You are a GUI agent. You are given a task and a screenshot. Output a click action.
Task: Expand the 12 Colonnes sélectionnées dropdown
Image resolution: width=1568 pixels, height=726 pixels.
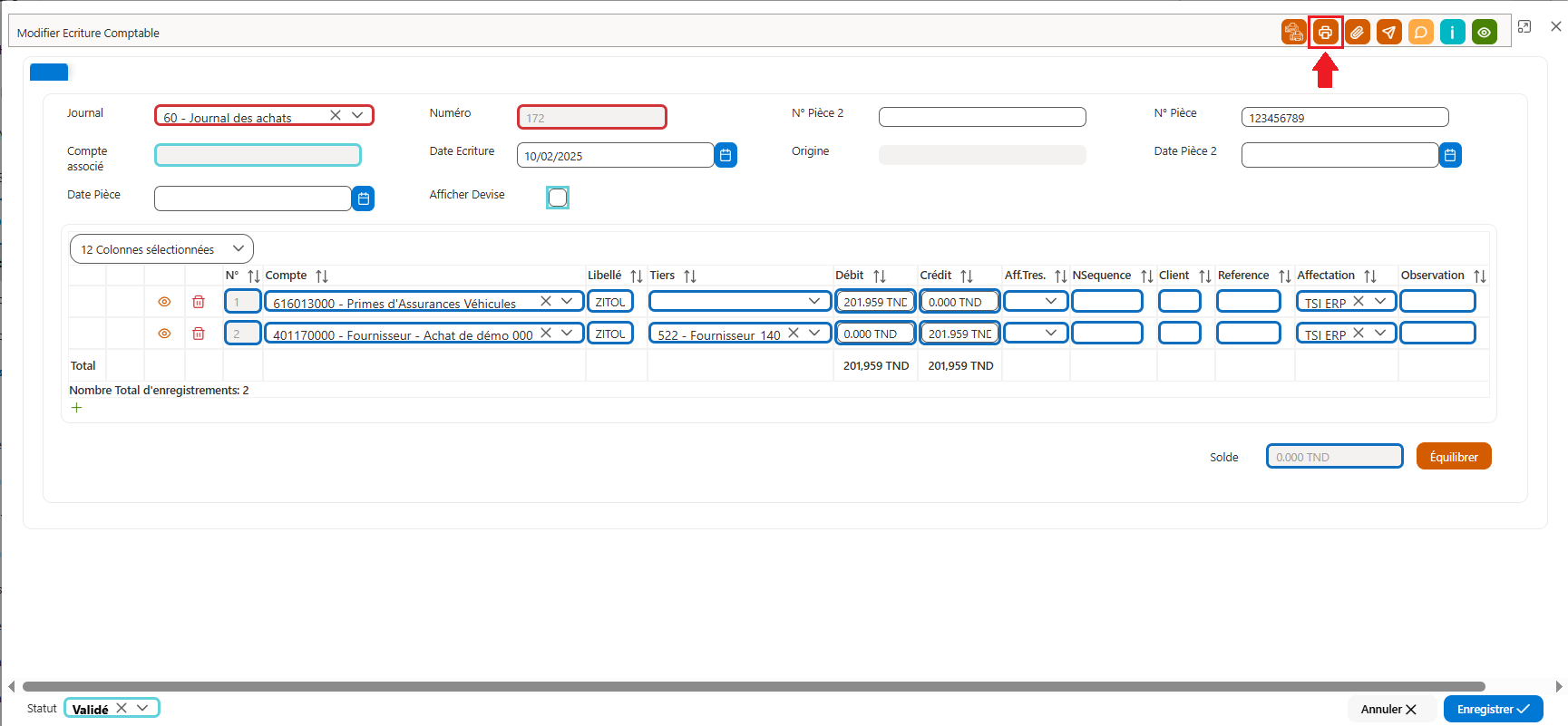click(x=161, y=249)
